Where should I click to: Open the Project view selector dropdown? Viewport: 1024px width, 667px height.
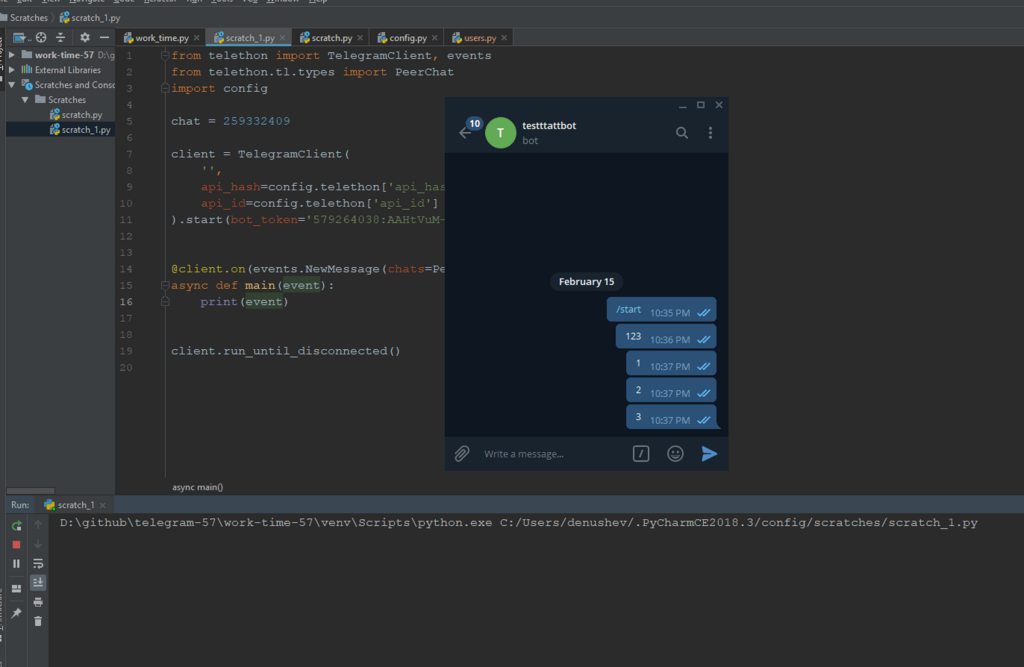click(x=21, y=37)
